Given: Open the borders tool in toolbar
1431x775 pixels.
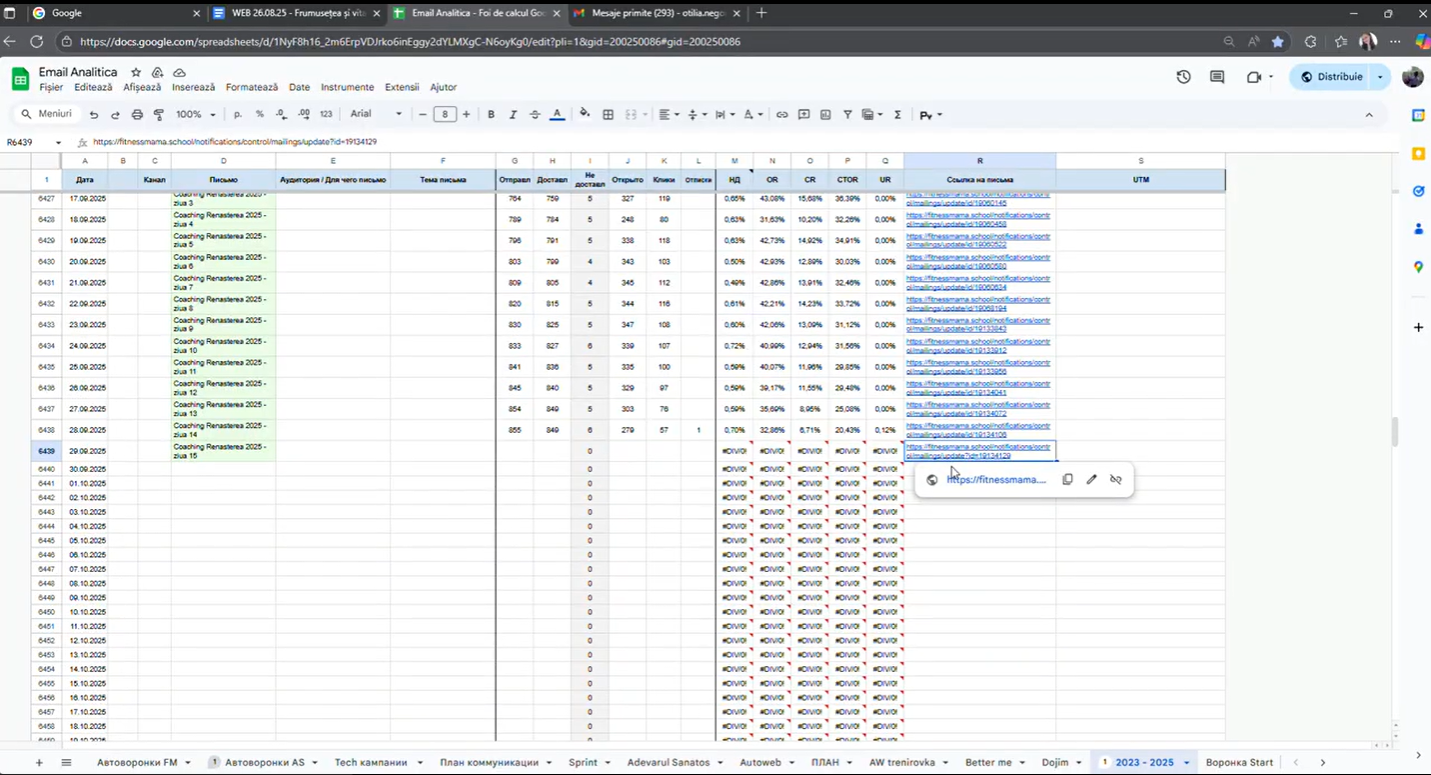Looking at the screenshot, I should (x=608, y=115).
